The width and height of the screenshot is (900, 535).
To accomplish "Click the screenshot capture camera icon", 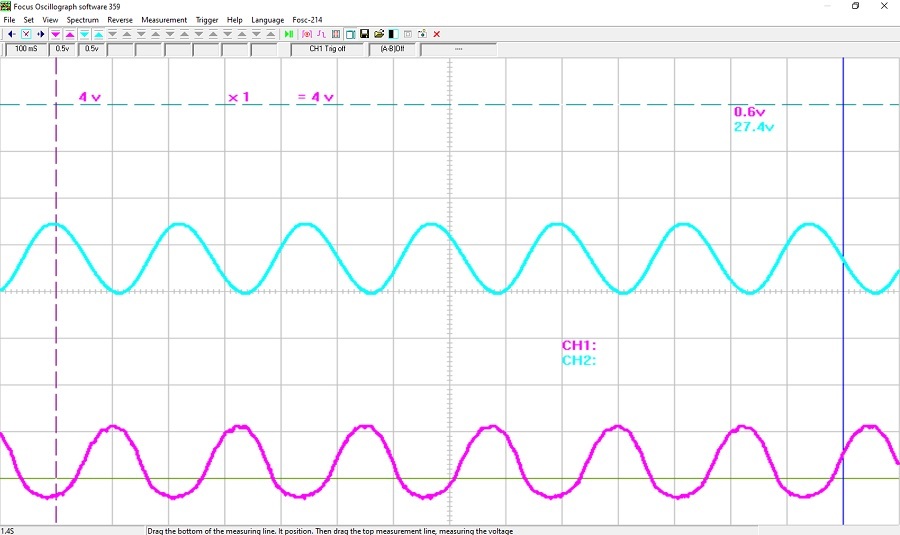I will (x=422, y=34).
